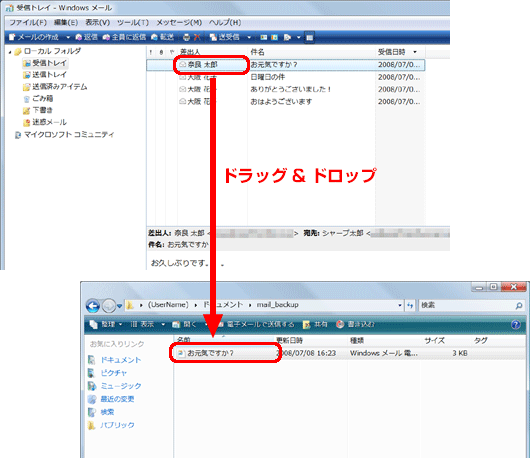Viewport: 530px width, 458px height.
Task: Click the 書き込む burn button
Action: coord(356,324)
